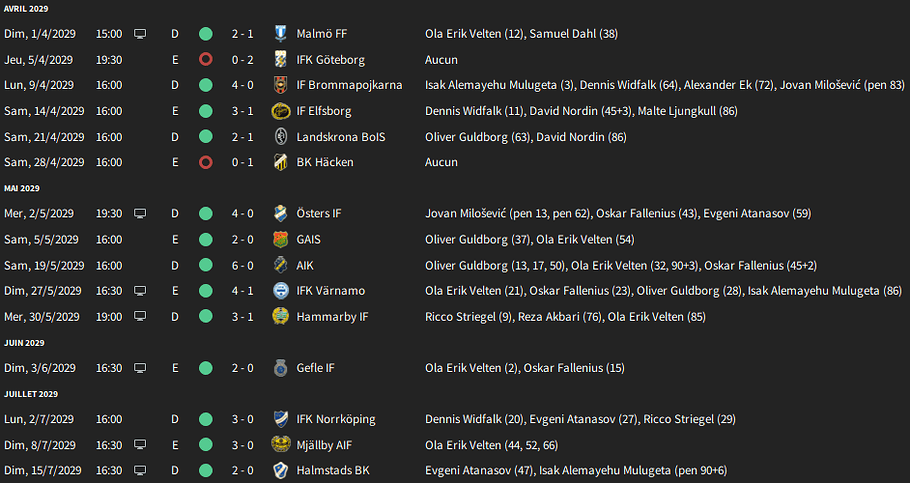The height and width of the screenshot is (483, 910).
Task: Select the Halmstads BK fixture row date
Action: click(40, 471)
